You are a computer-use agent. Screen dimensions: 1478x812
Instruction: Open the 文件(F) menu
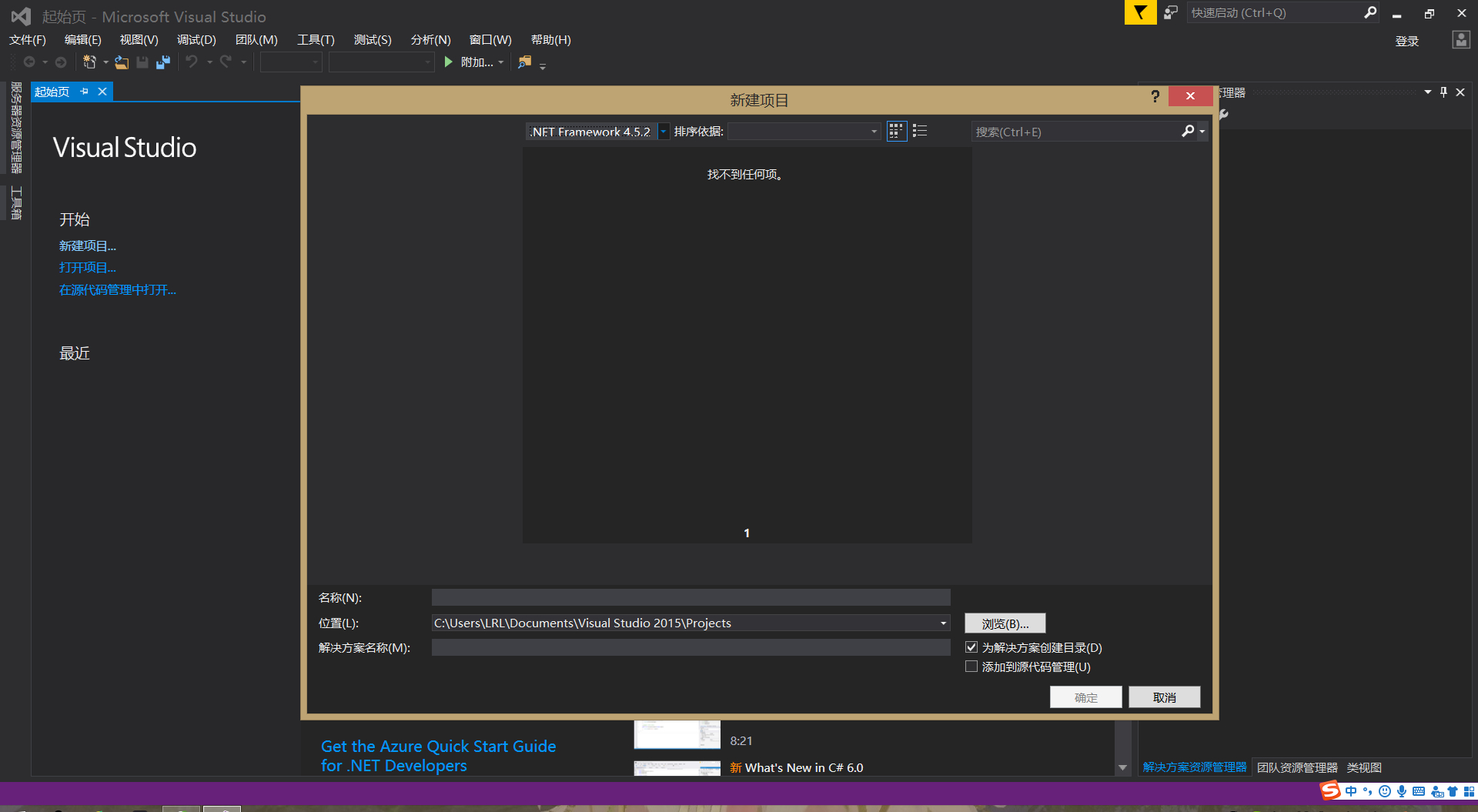[x=28, y=40]
